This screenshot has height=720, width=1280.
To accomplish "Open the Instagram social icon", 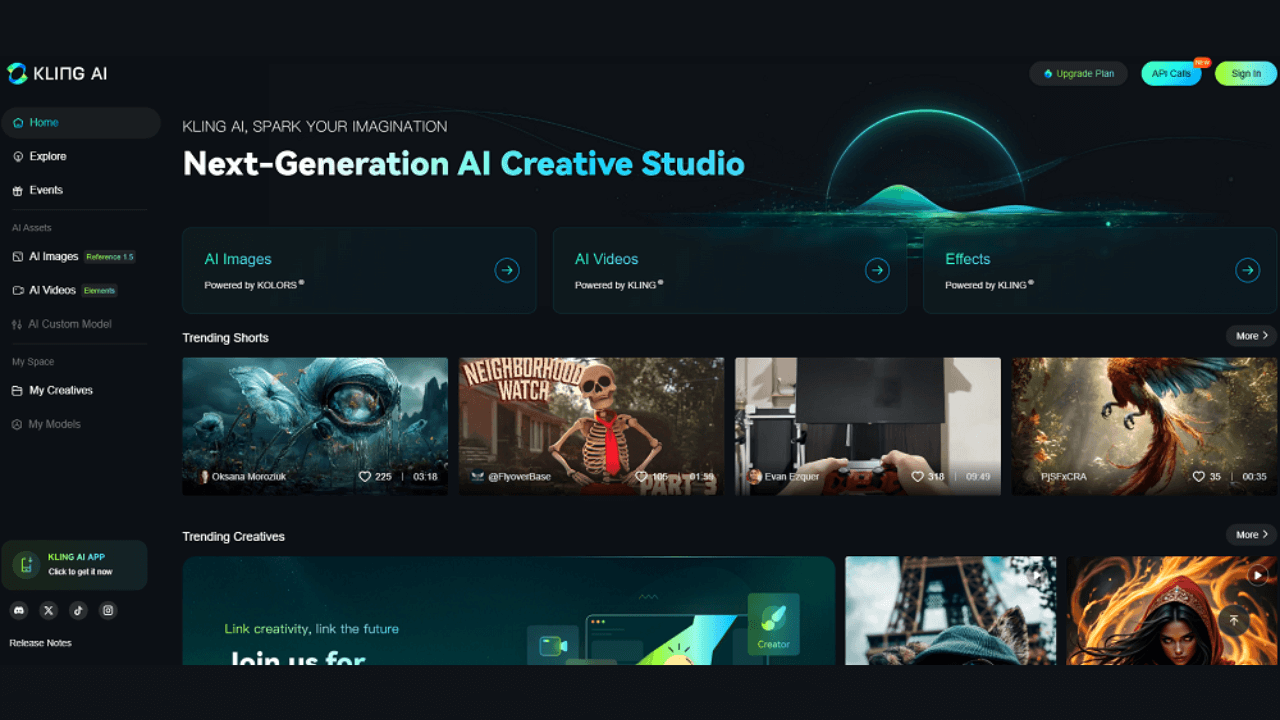I will [109, 610].
